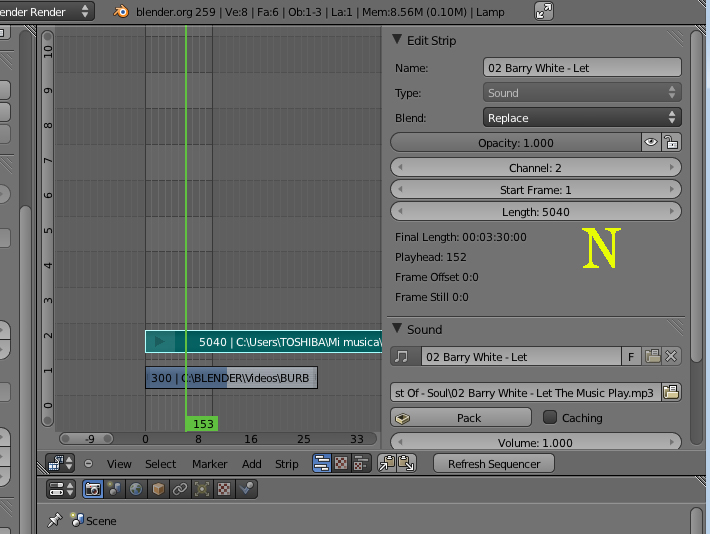Click the 153 current frame marker
This screenshot has width=710, height=534.
(x=201, y=423)
